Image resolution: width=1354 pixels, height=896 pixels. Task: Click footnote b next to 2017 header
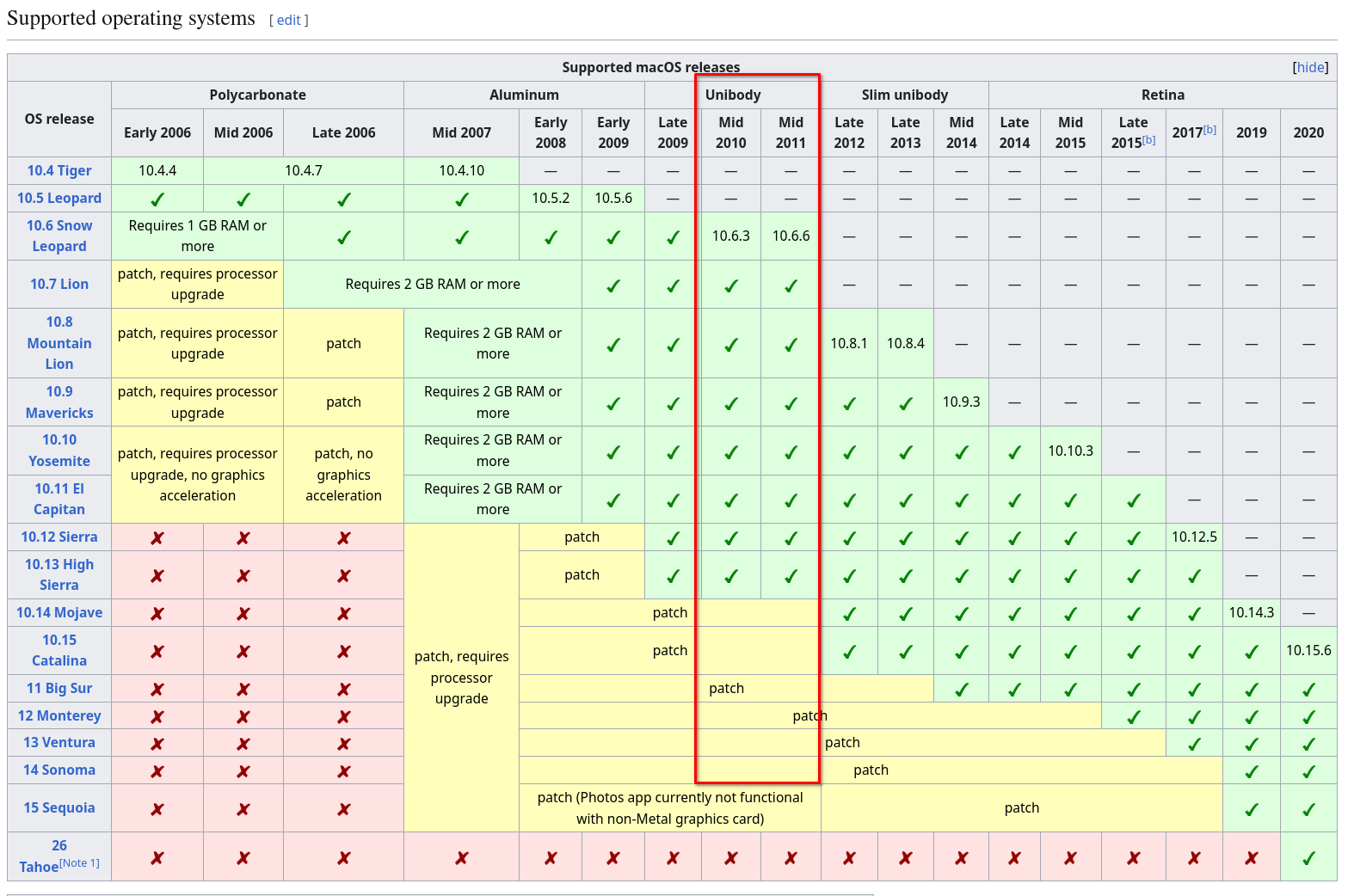[x=1209, y=129]
